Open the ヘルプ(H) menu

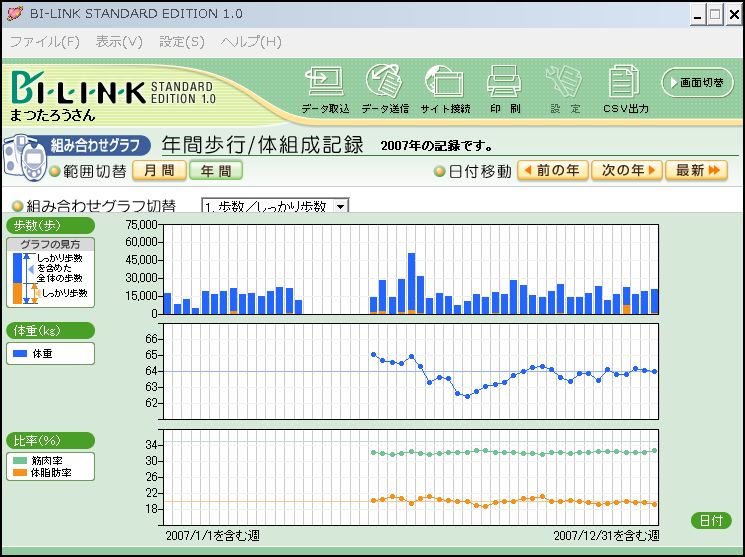pos(251,42)
